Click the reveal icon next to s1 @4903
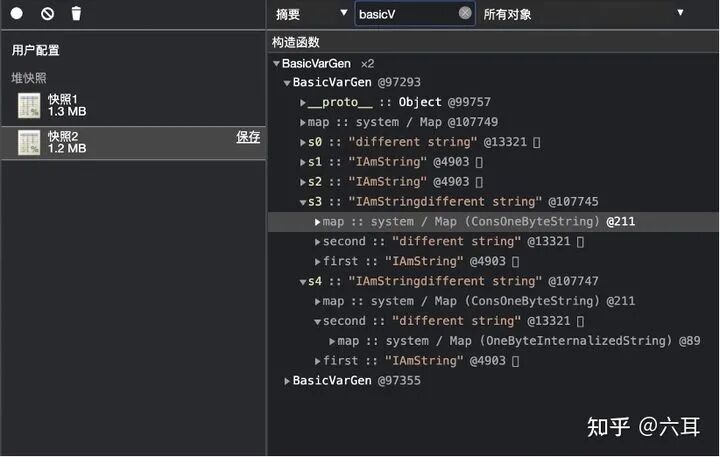 point(479,162)
